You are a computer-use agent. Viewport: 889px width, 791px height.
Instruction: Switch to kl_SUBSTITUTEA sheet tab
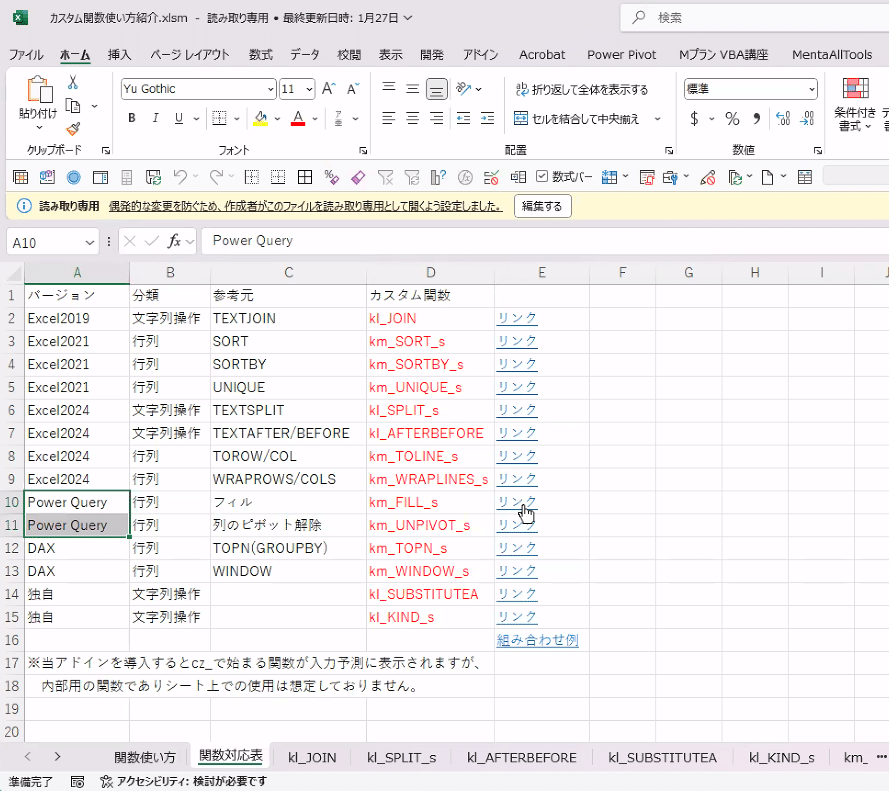(x=662, y=758)
